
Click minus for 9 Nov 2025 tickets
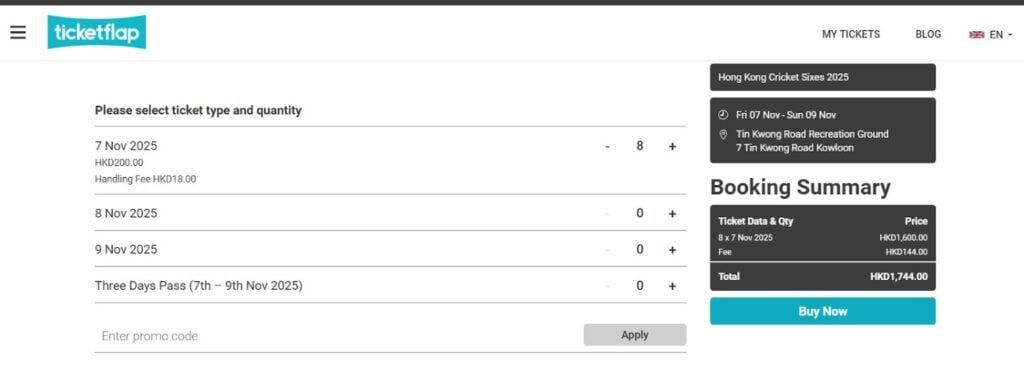(607, 250)
